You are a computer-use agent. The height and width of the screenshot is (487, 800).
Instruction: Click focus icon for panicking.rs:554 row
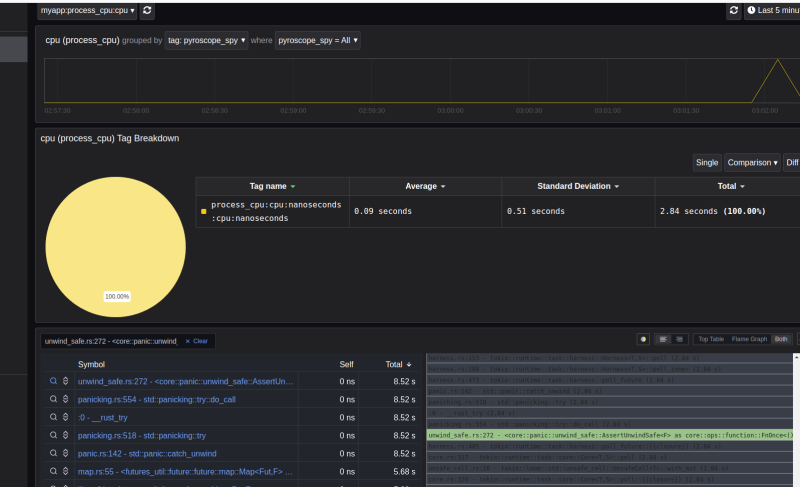tap(66, 399)
